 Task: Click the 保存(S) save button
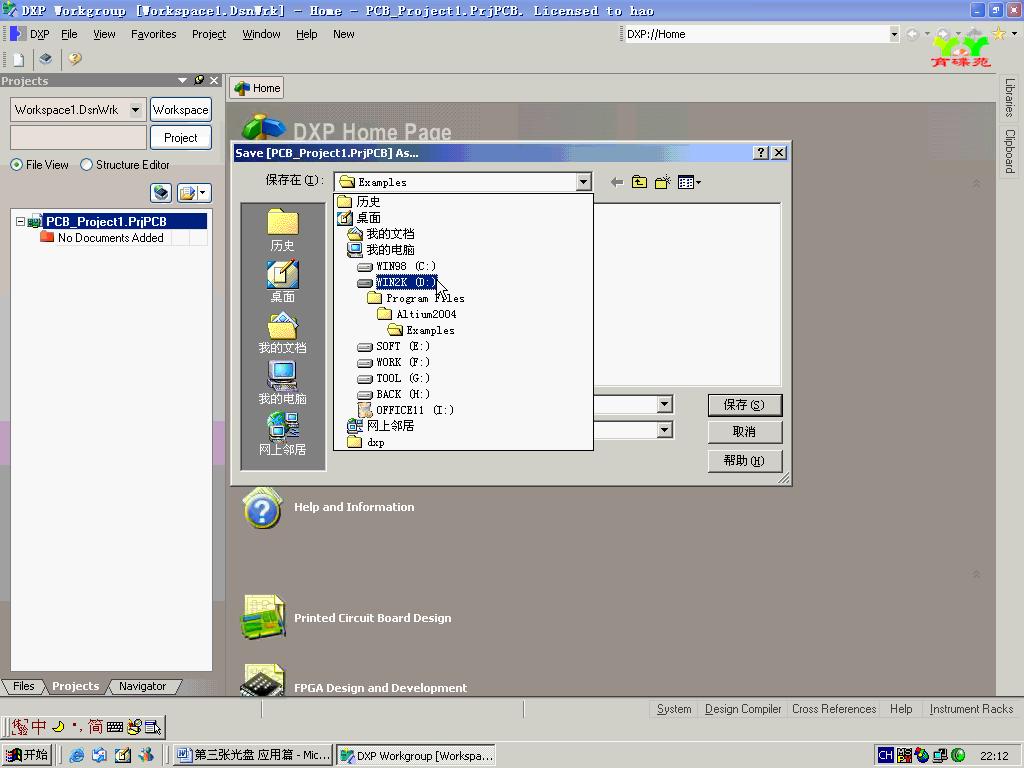point(744,405)
